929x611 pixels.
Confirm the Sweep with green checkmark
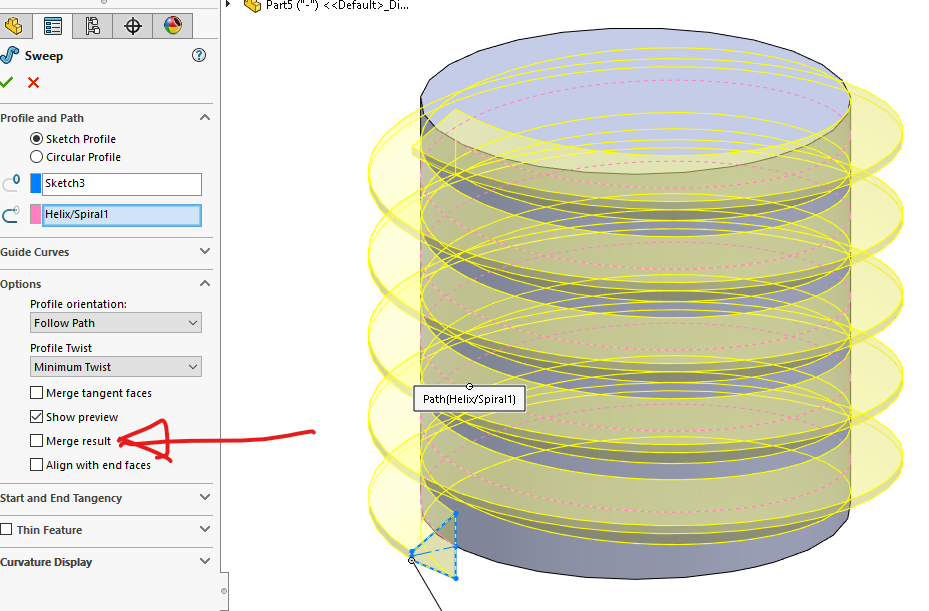point(7,82)
